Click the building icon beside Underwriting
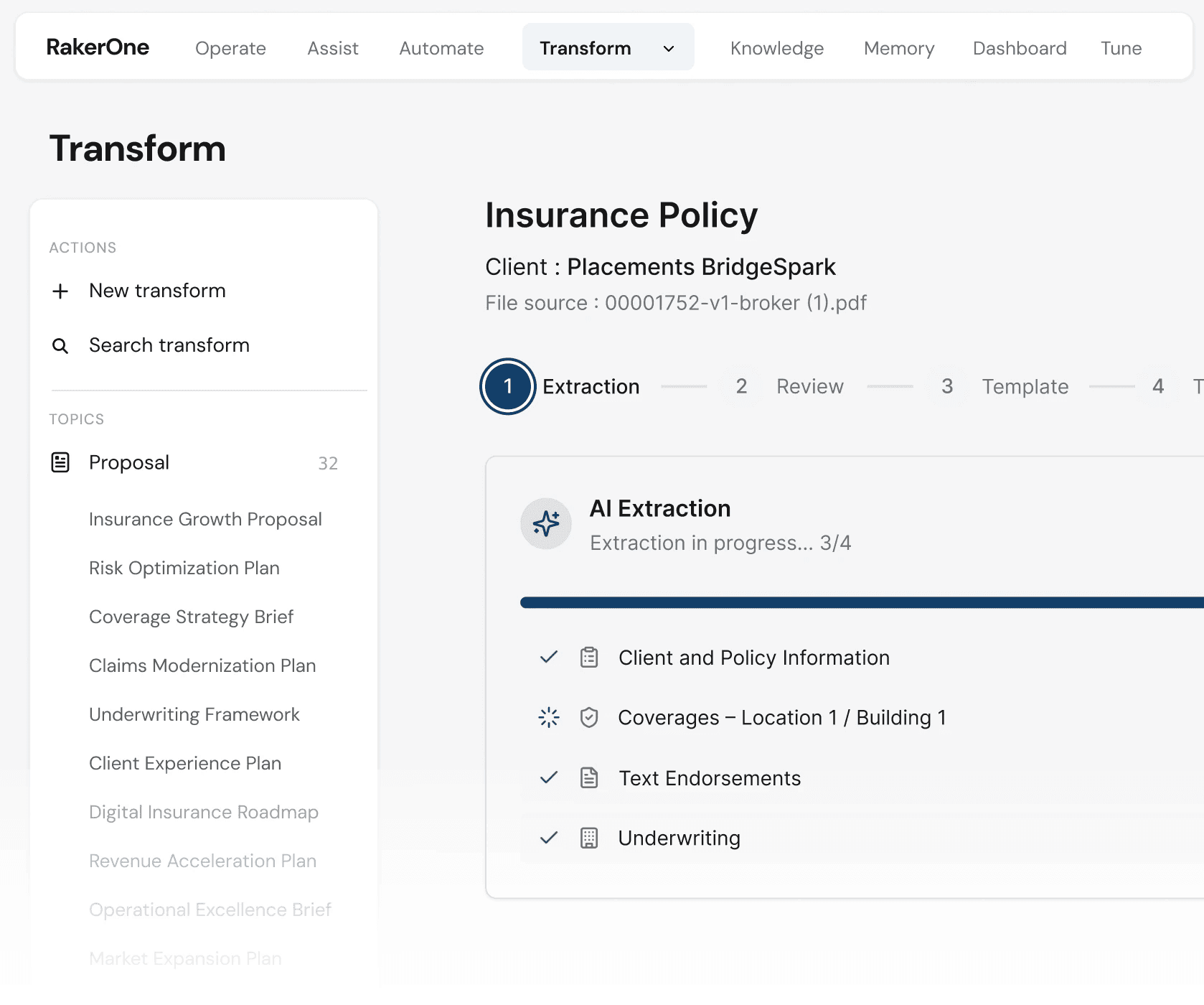 589,838
